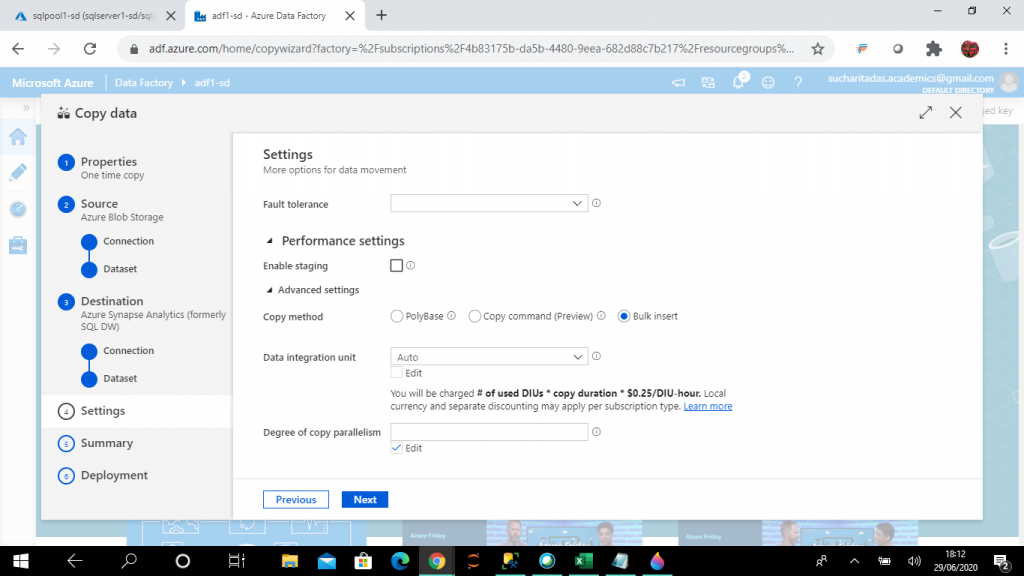Screen dimensions: 1024x576
Task: Uncheck Edit under Degree of copy parallelism
Action: pos(396,448)
